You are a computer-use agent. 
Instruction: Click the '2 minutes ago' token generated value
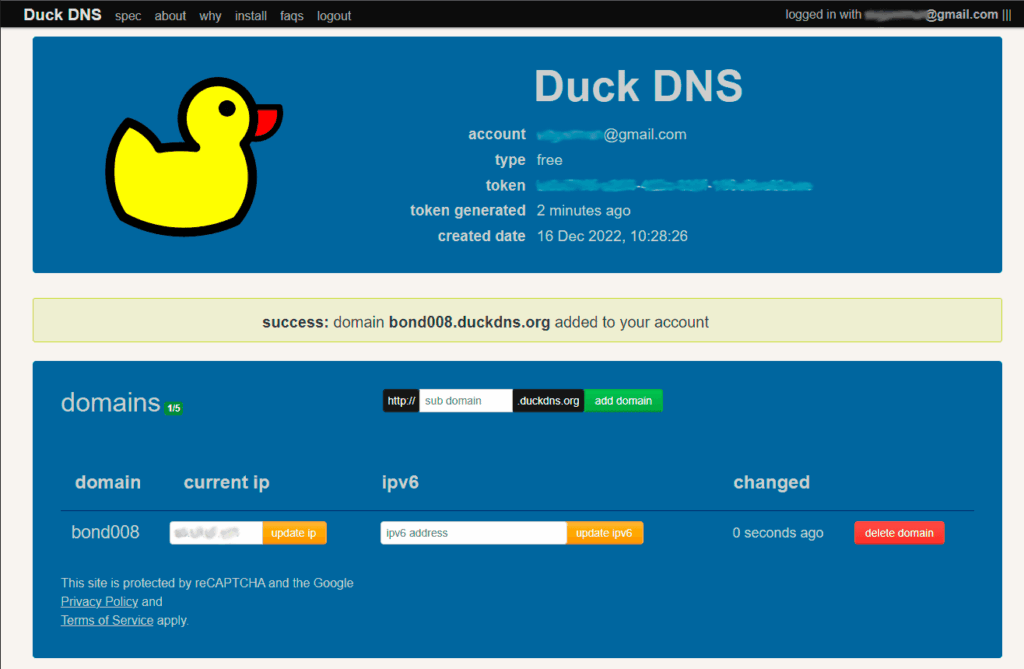584,210
